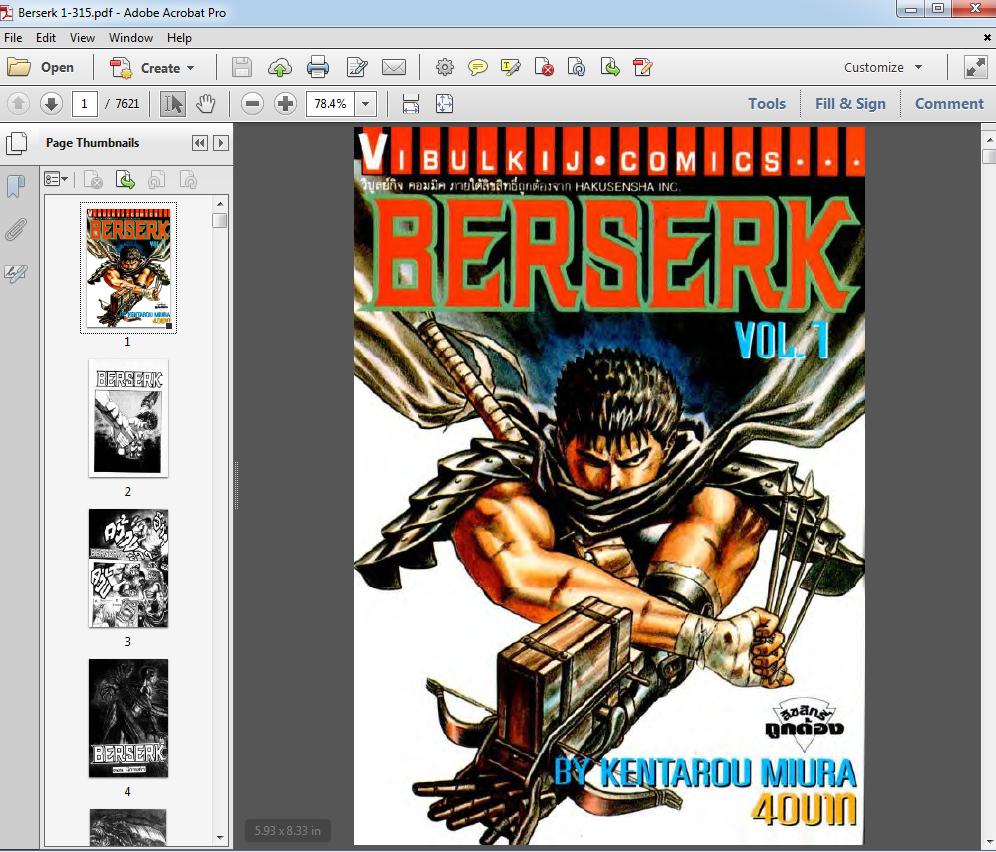The height and width of the screenshot is (852, 996).
Task: Open the Attachments paperclip panel
Action: click(x=16, y=229)
